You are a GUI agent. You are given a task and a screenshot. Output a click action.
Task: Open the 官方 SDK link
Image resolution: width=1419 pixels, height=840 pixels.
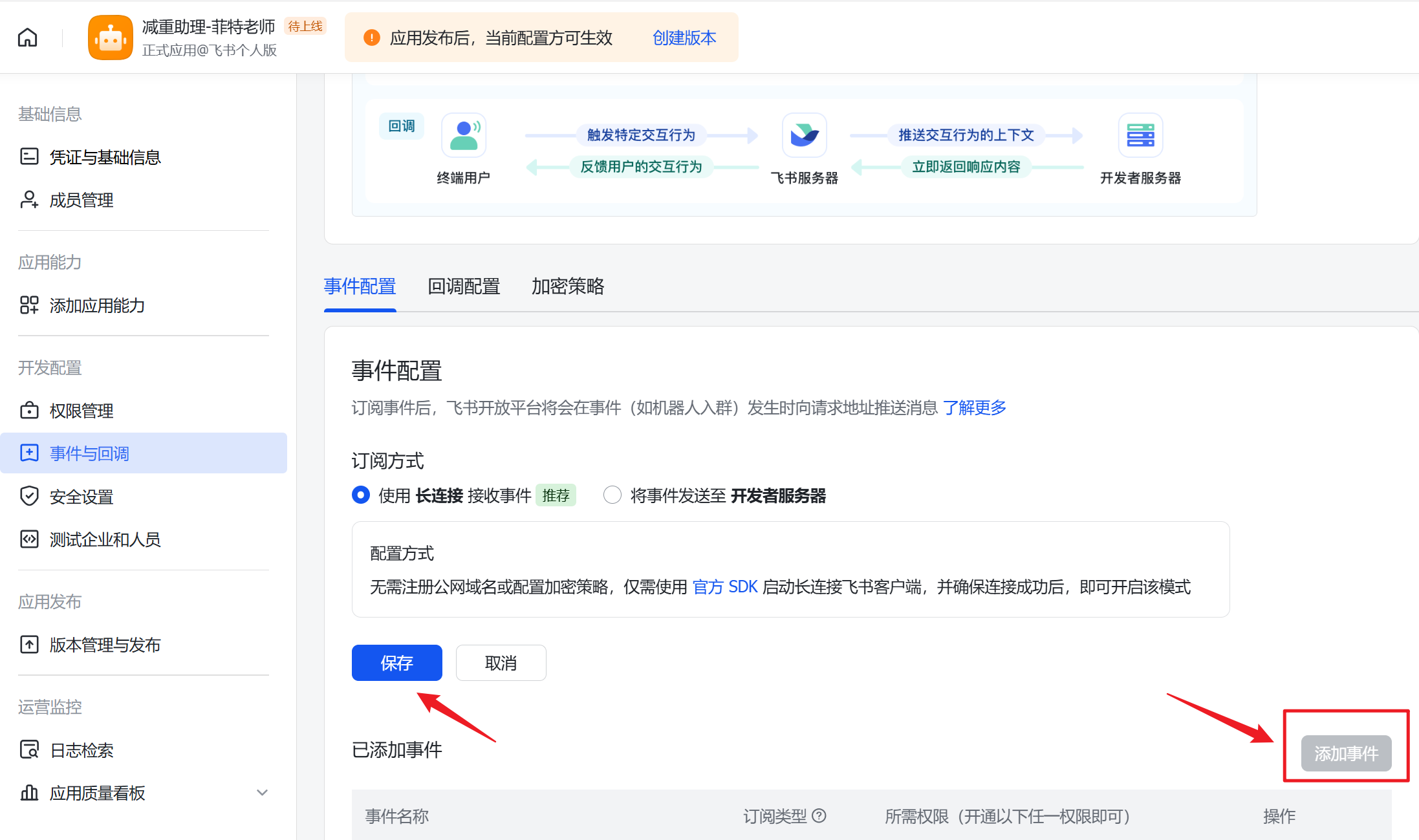724,587
